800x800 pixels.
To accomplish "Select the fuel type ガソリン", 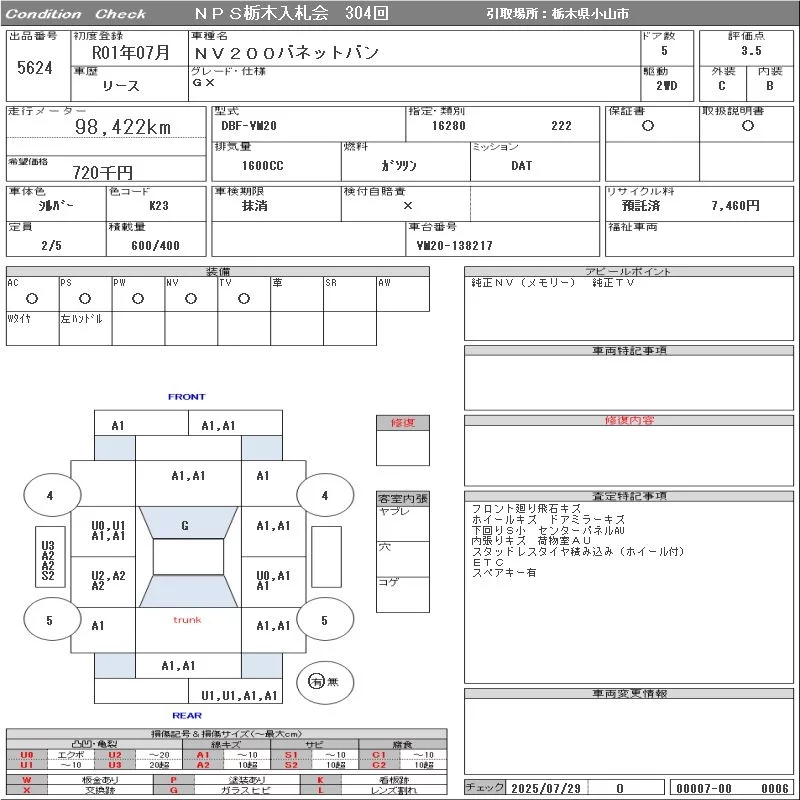I will (398, 166).
